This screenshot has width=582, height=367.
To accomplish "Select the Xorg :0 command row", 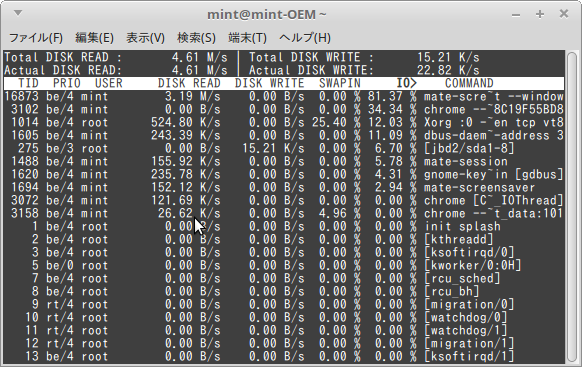I will pyautogui.click(x=284, y=122).
